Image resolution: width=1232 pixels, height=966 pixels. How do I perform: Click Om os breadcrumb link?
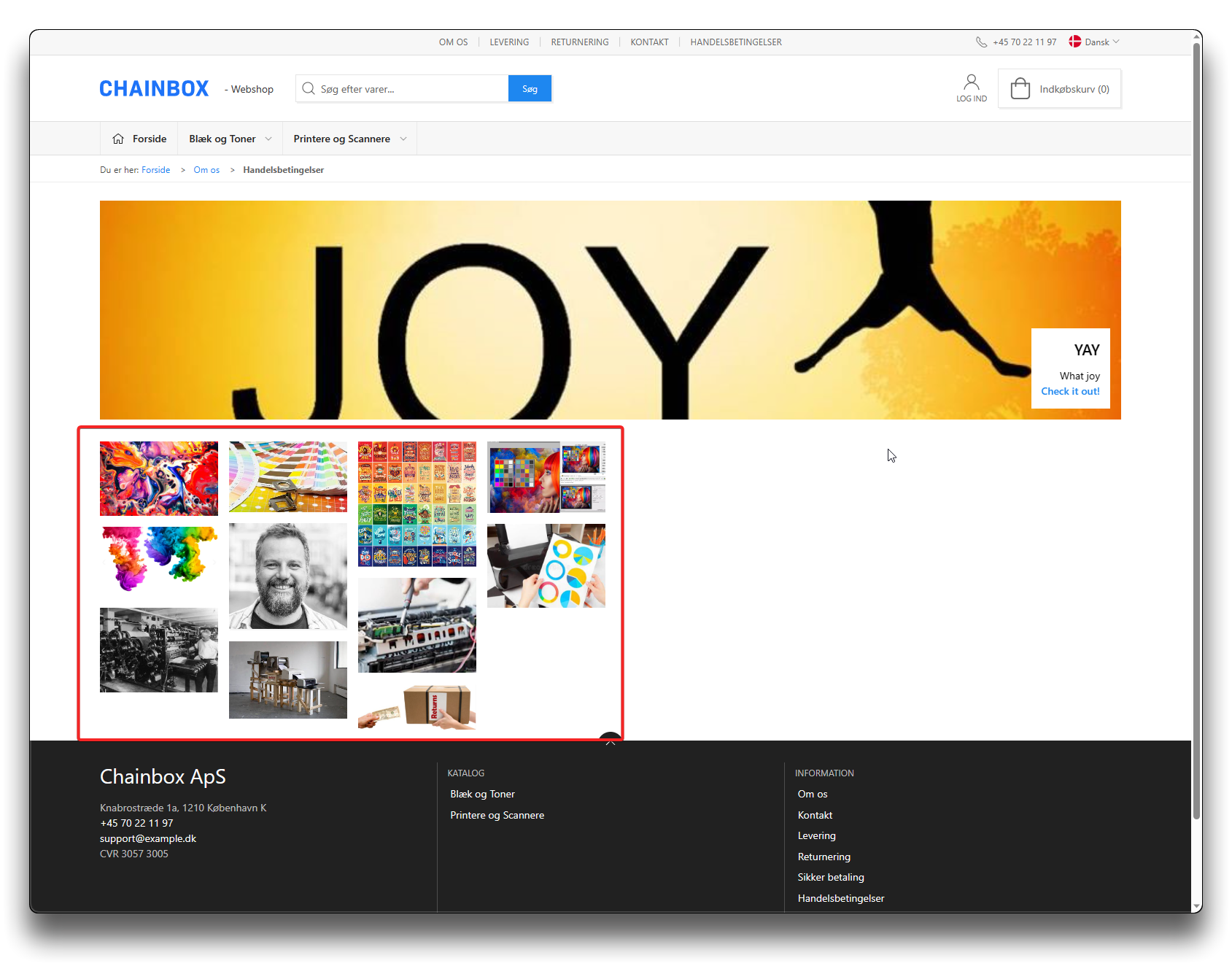(206, 170)
